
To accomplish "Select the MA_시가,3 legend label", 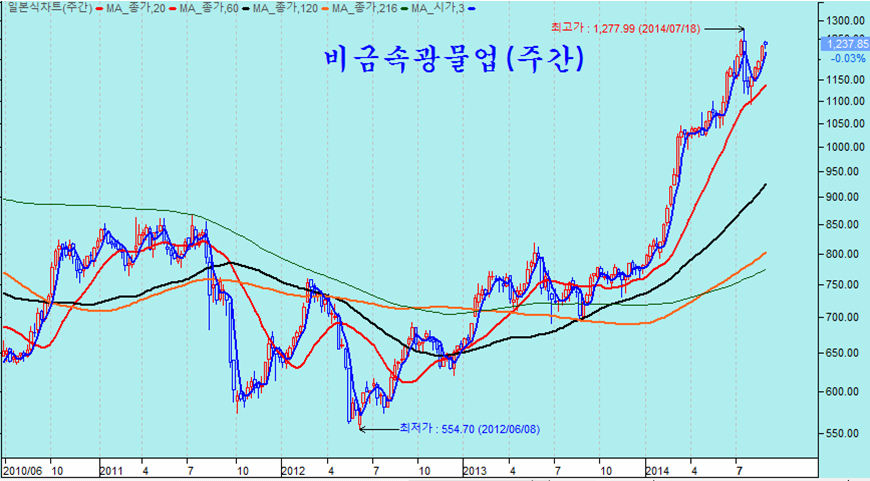I will click(x=435, y=8).
